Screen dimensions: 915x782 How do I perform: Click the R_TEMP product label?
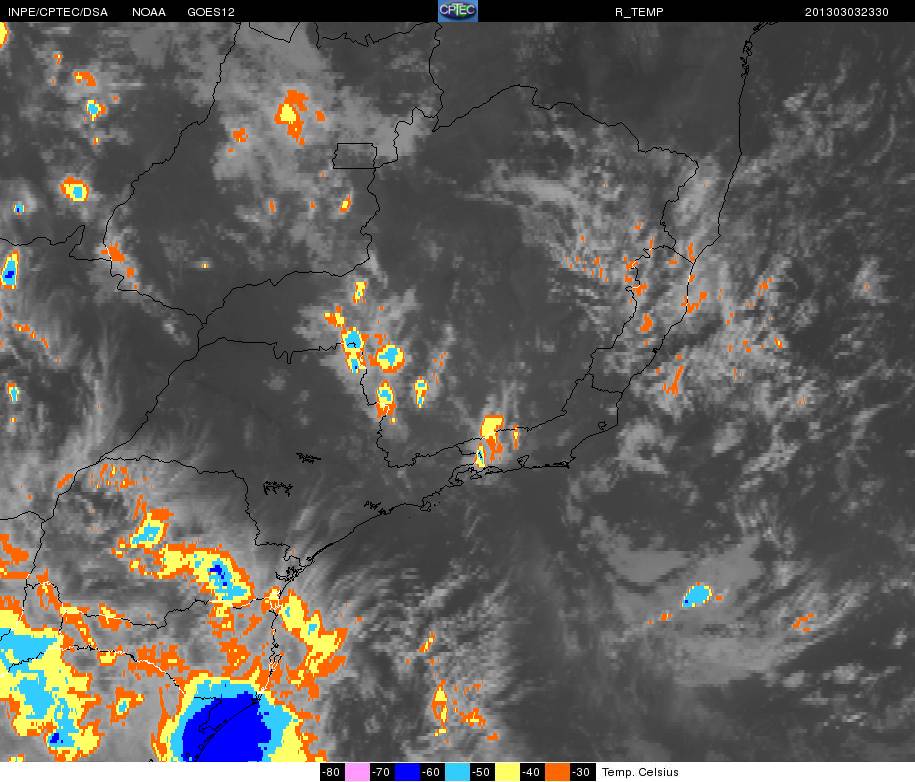tap(639, 12)
